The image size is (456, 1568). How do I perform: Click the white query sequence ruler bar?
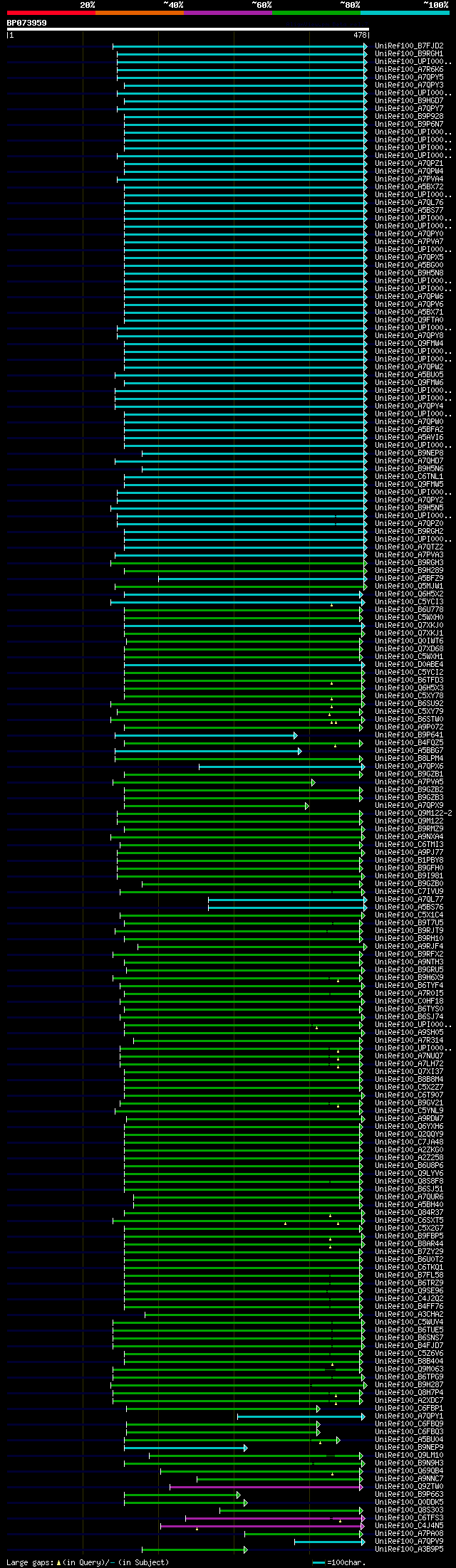(187, 29)
